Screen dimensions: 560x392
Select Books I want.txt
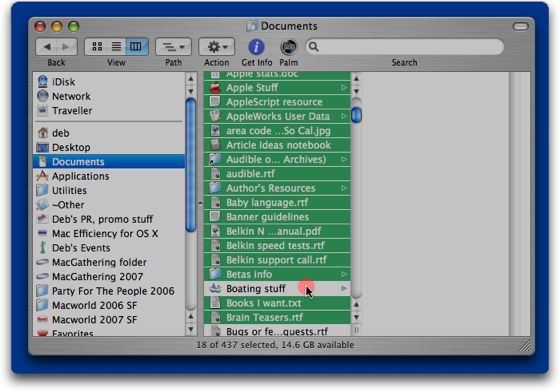click(x=277, y=303)
